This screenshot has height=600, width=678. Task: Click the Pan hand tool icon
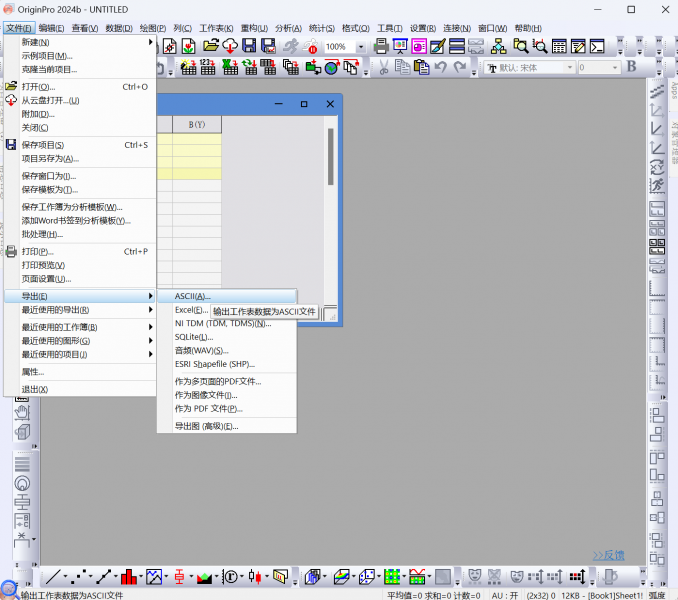[x=22, y=413]
